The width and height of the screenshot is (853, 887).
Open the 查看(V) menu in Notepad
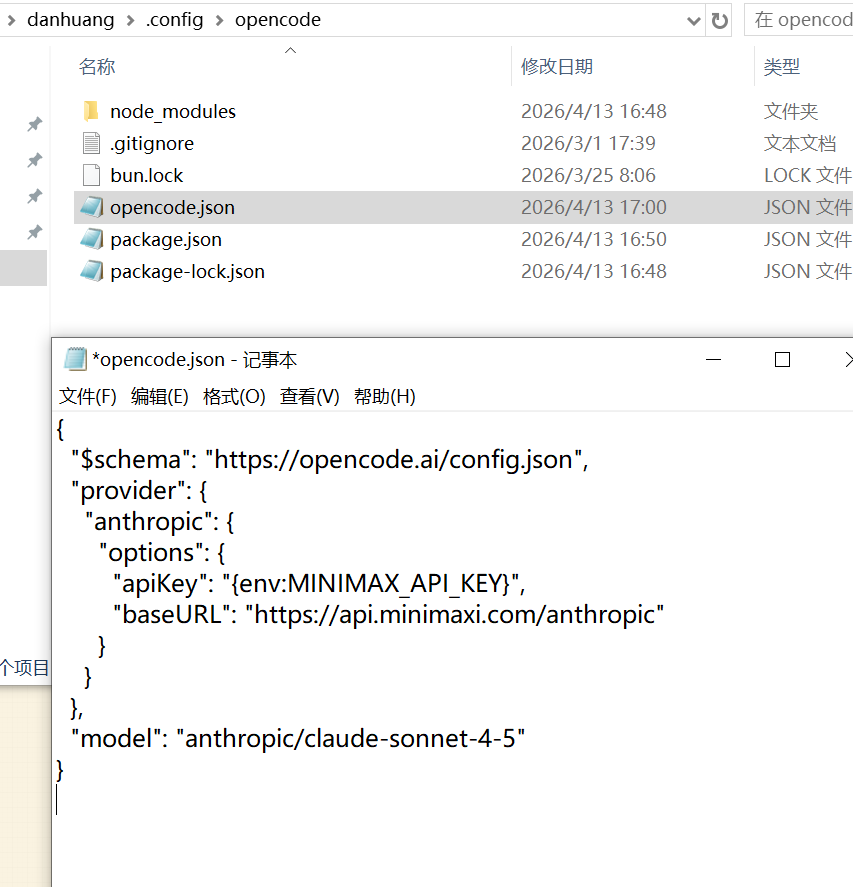point(309,397)
